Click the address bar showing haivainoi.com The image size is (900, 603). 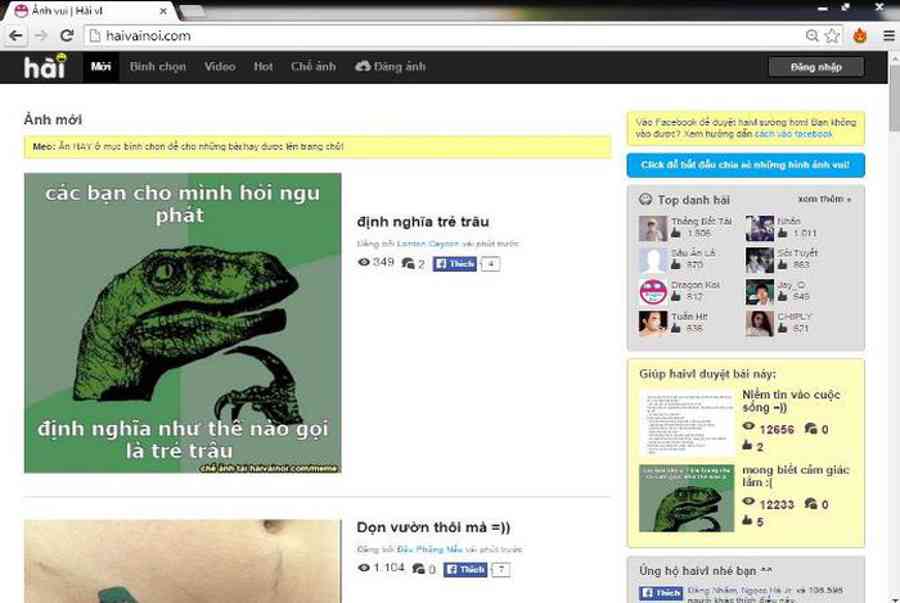click(443, 36)
